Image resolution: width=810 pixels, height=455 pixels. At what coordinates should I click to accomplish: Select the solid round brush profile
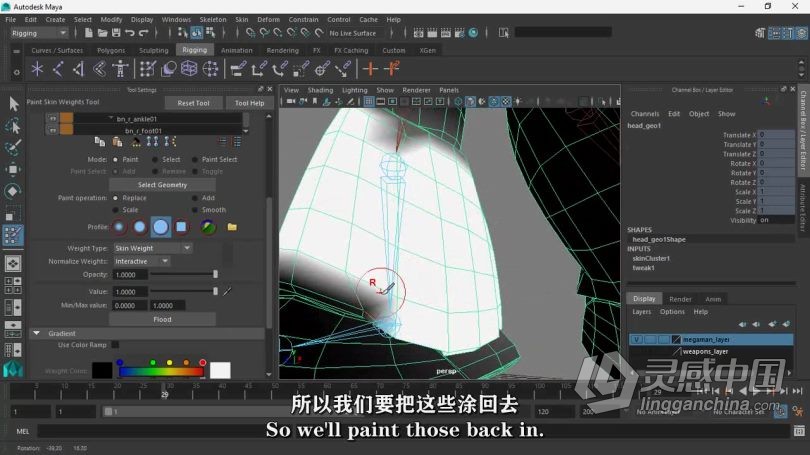tap(161, 227)
